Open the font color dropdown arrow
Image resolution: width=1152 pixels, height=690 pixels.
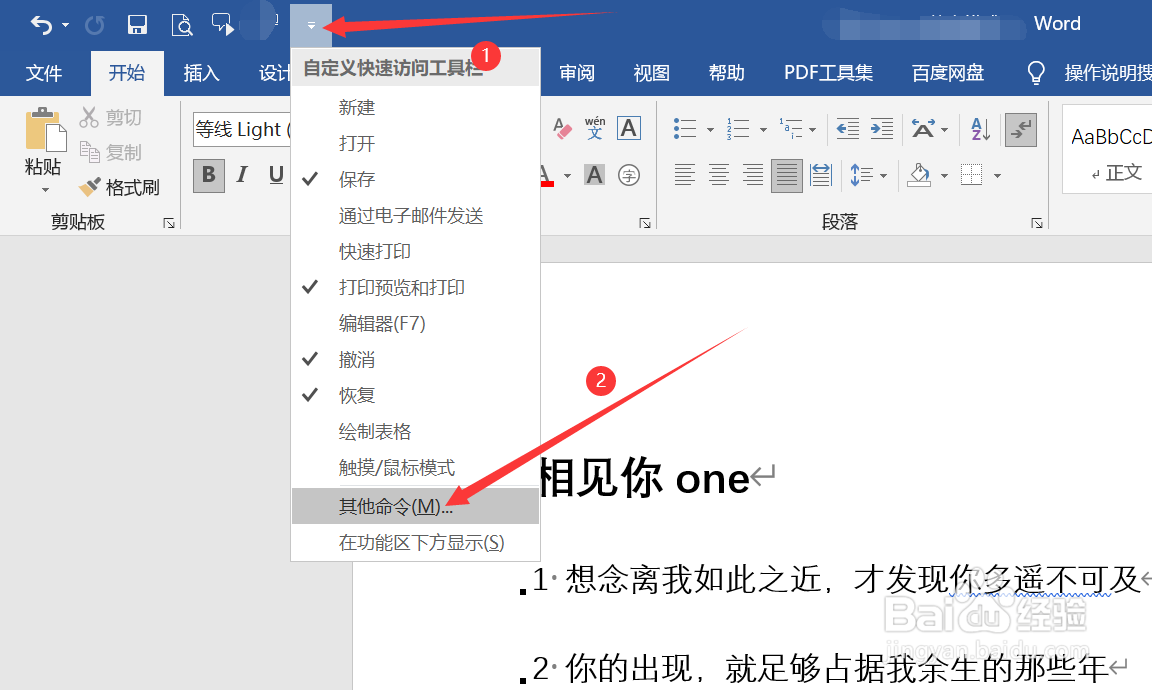(x=566, y=176)
